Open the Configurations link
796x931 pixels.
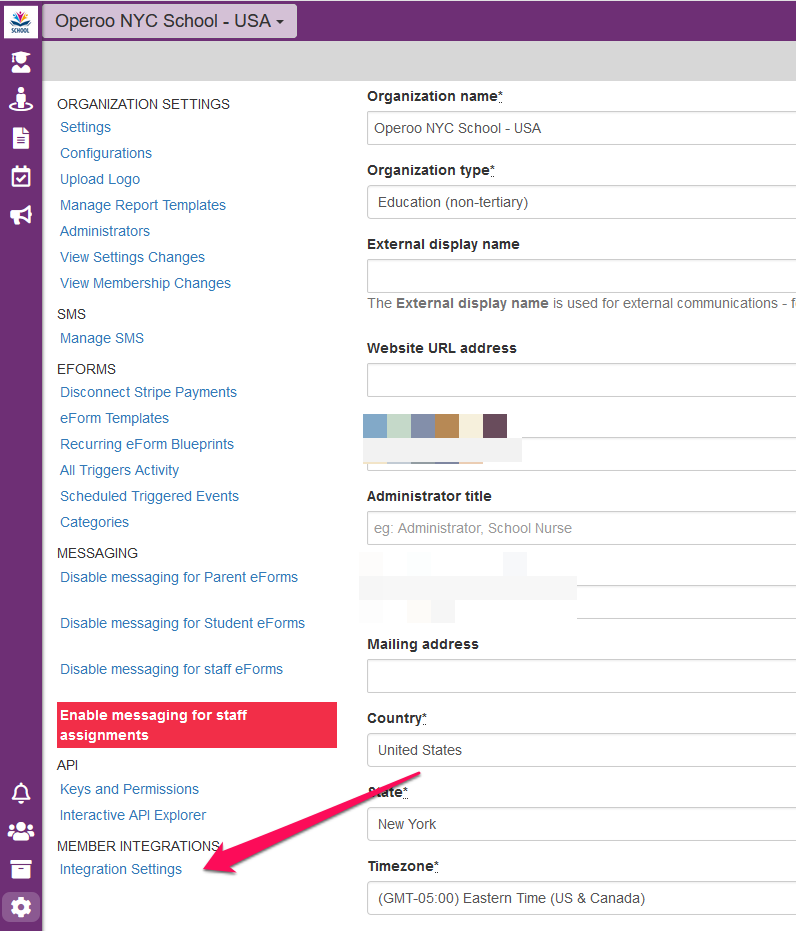pos(106,153)
